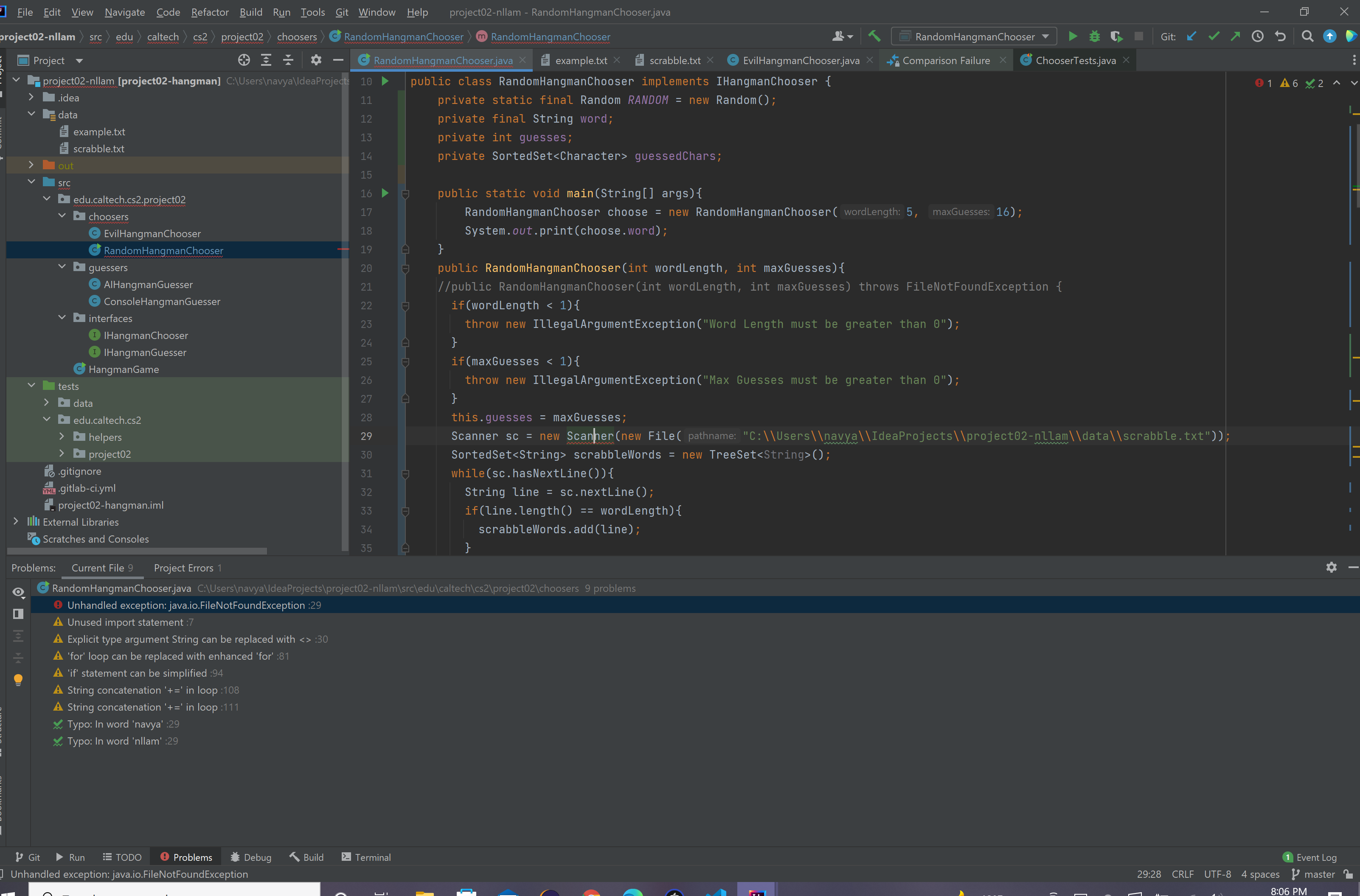Collapse the guessers package node
This screenshot has height=896, width=1360.
click(62, 267)
